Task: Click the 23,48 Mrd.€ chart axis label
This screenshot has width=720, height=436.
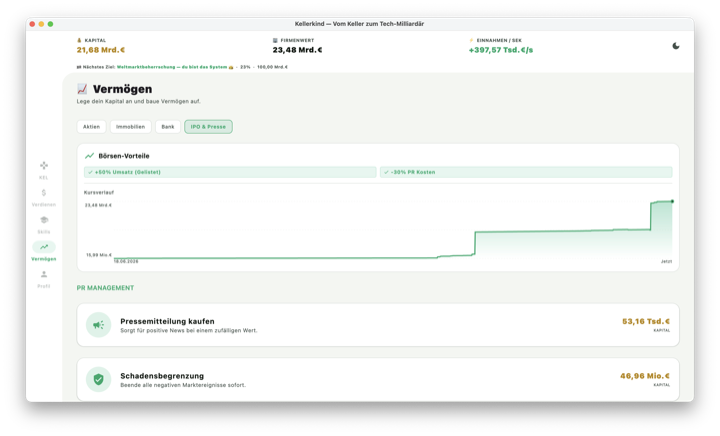Action: tap(98, 205)
